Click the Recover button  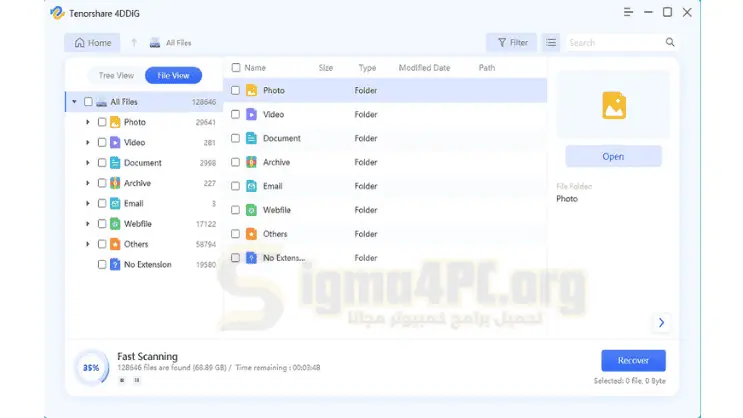click(633, 361)
